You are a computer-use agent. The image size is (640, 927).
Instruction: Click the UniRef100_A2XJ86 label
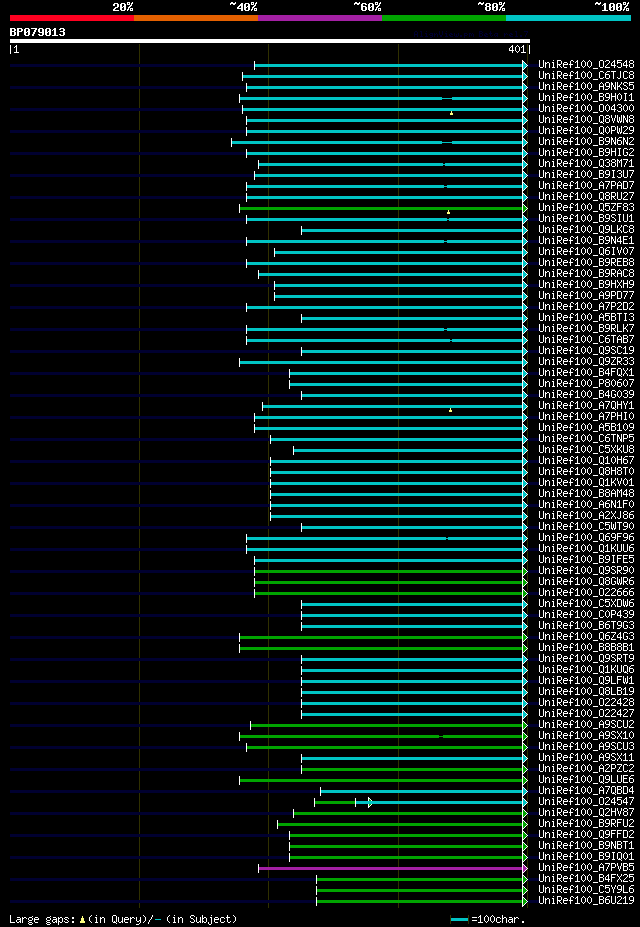[x=586, y=516]
